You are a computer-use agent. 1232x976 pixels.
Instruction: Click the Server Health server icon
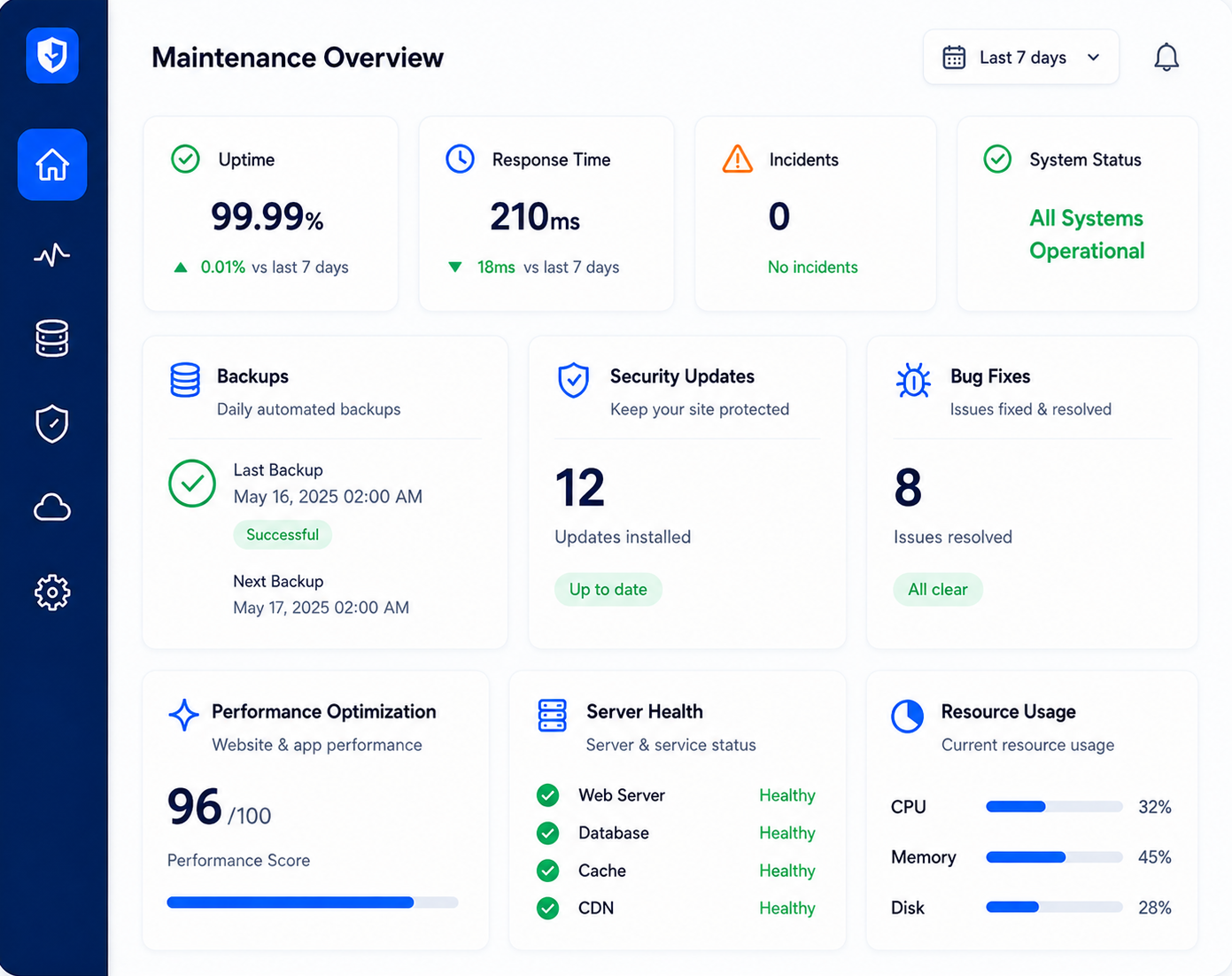[x=552, y=715]
